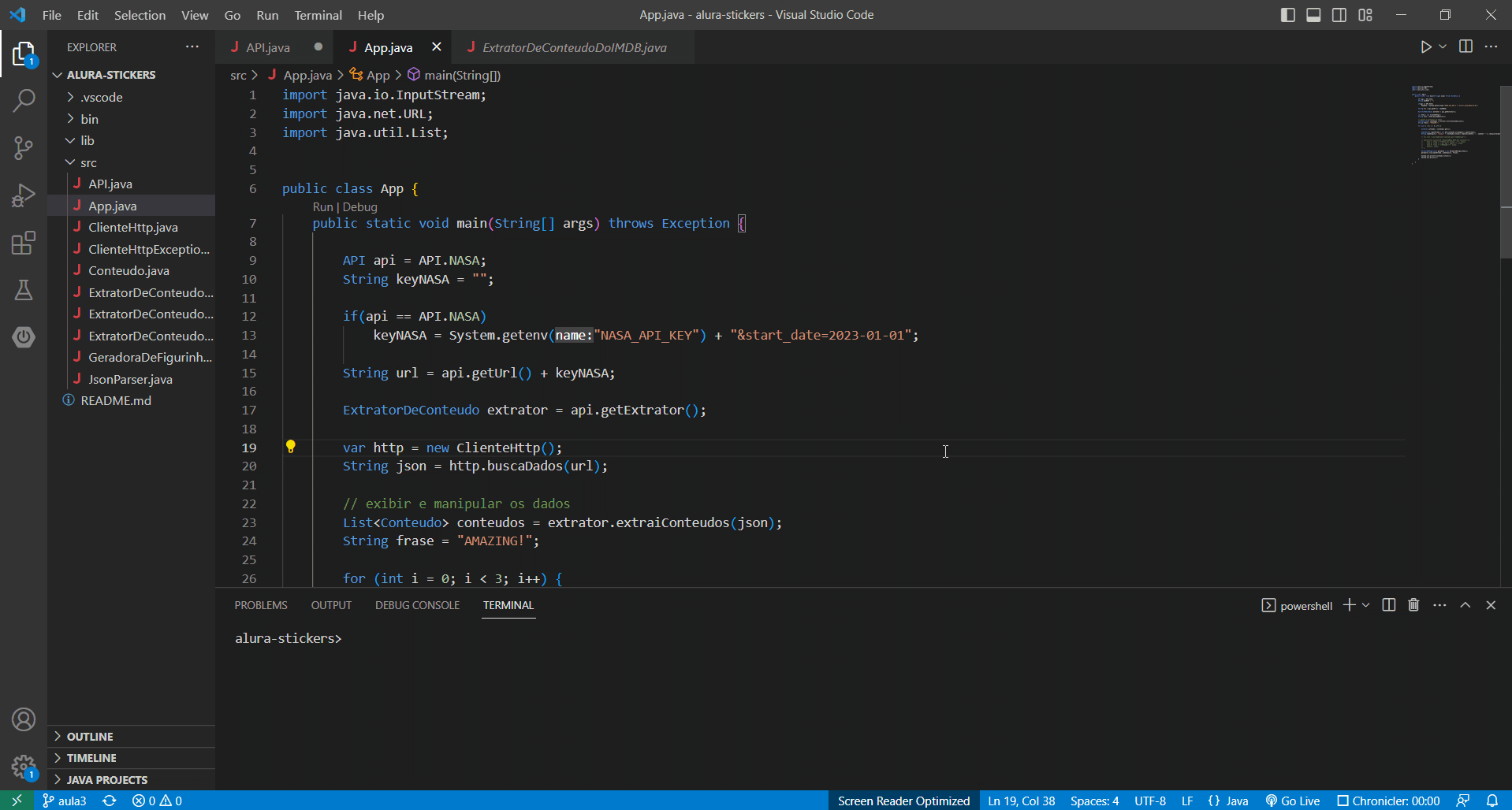Viewport: 1512px width, 810px height.
Task: Open the power-icon extension view in activity bar
Action: pos(24,337)
